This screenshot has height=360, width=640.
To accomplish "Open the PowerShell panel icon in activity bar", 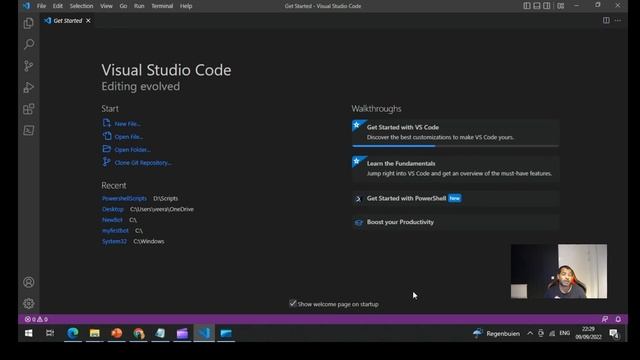I will pyautogui.click(x=29, y=130).
